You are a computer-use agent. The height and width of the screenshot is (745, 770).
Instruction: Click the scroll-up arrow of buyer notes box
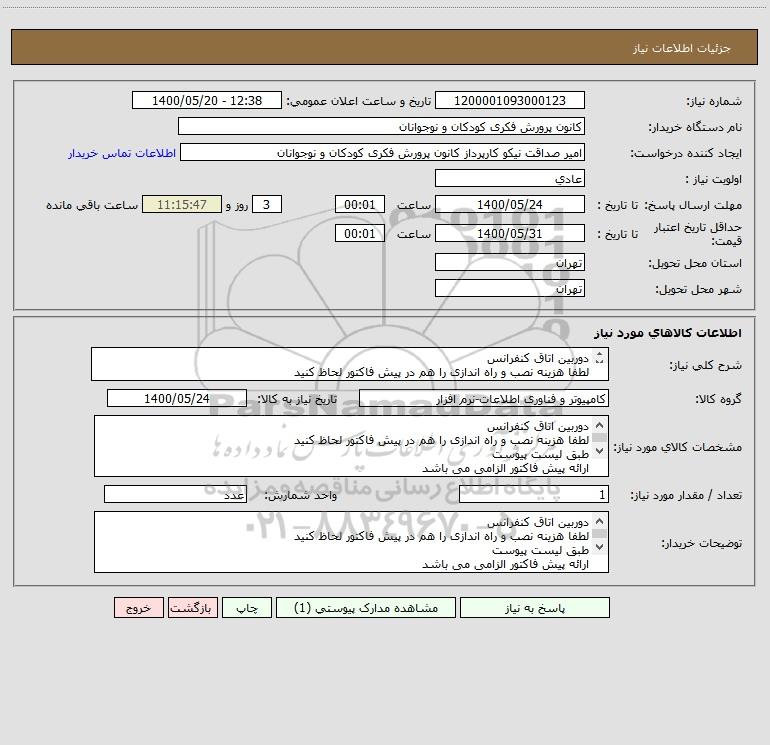point(599,521)
